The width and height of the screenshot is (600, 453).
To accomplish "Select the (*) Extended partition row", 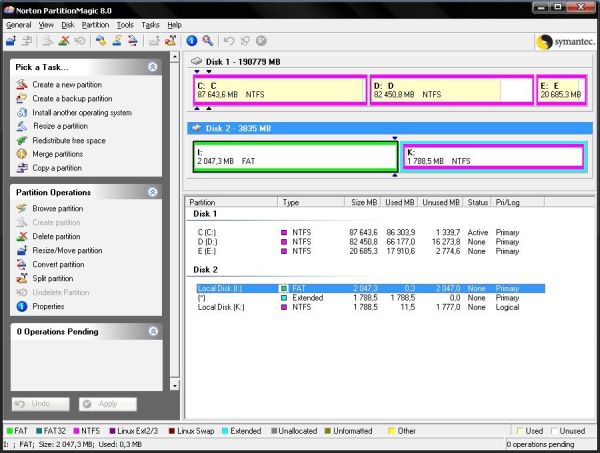I will point(370,298).
